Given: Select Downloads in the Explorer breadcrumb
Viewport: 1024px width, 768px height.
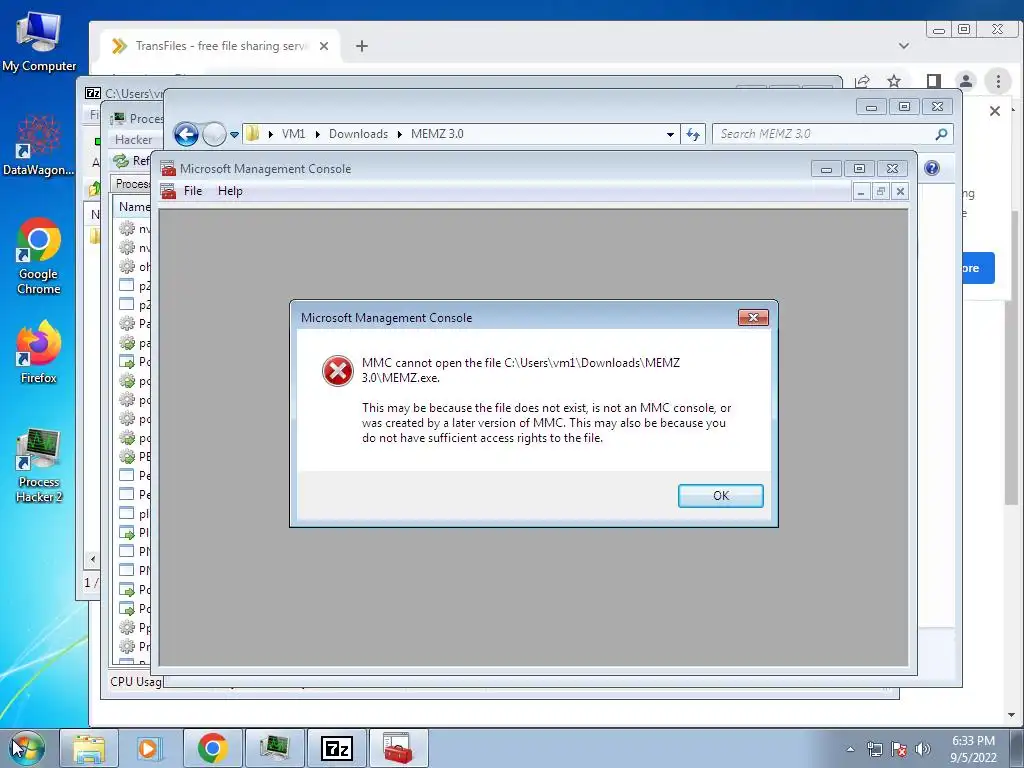Looking at the screenshot, I should (358, 134).
